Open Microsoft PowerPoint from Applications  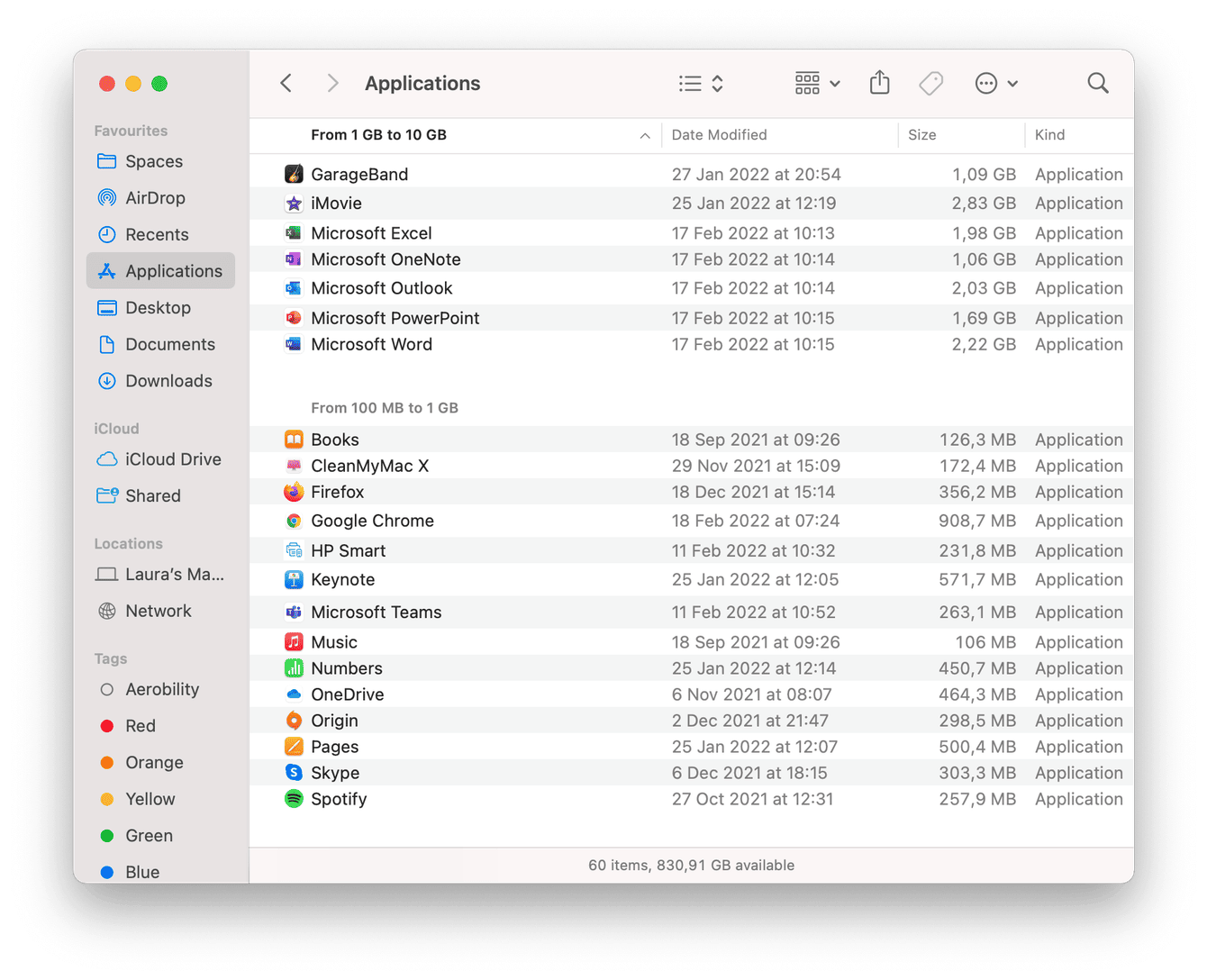tap(395, 317)
